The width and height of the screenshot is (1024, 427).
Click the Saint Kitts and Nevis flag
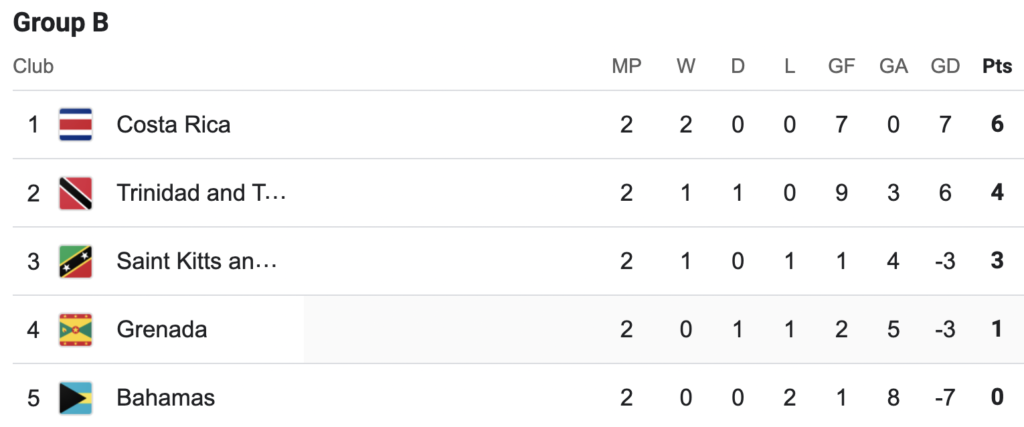[76, 262]
